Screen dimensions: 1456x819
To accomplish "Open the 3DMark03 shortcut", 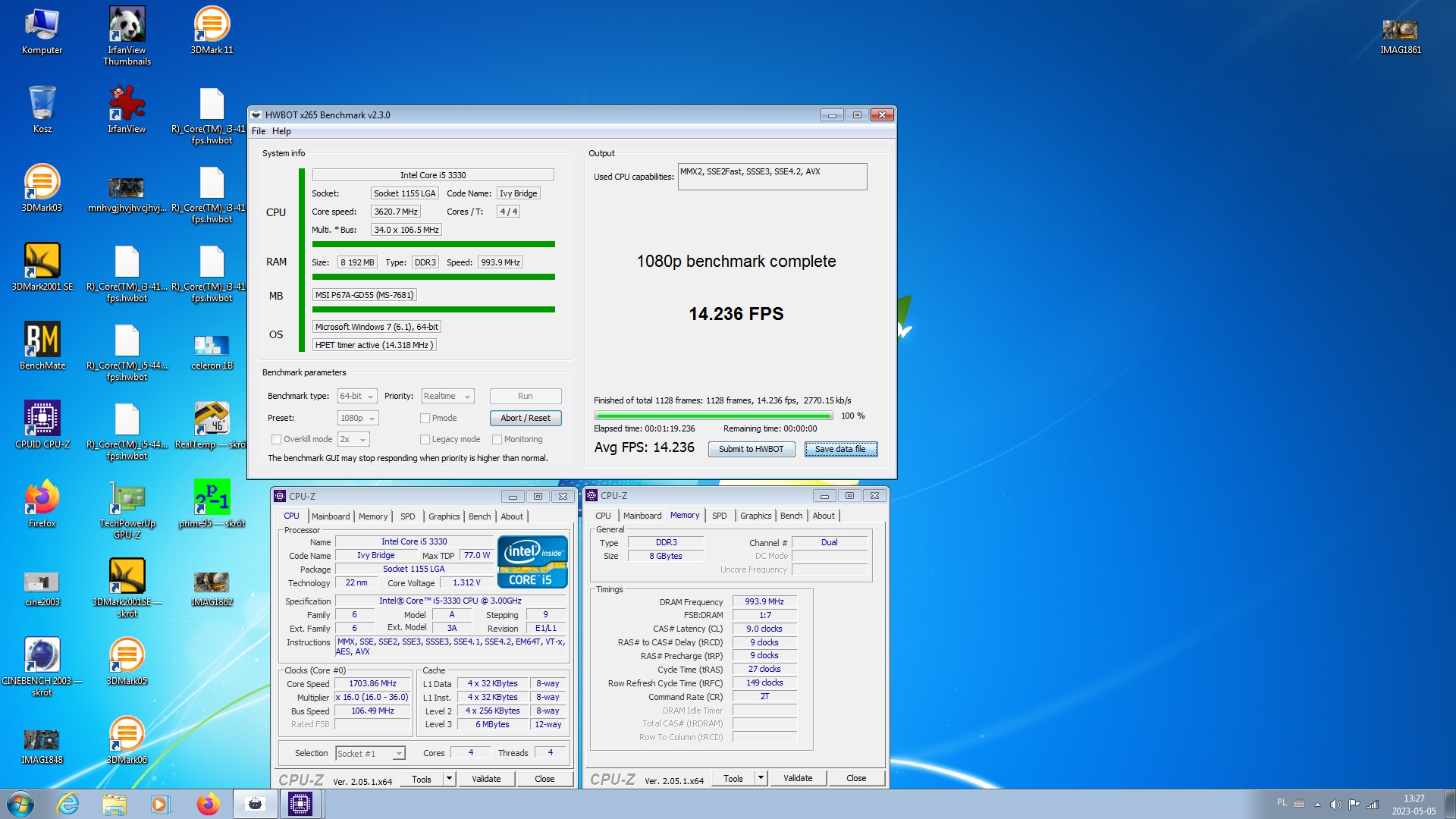I will pyautogui.click(x=42, y=189).
